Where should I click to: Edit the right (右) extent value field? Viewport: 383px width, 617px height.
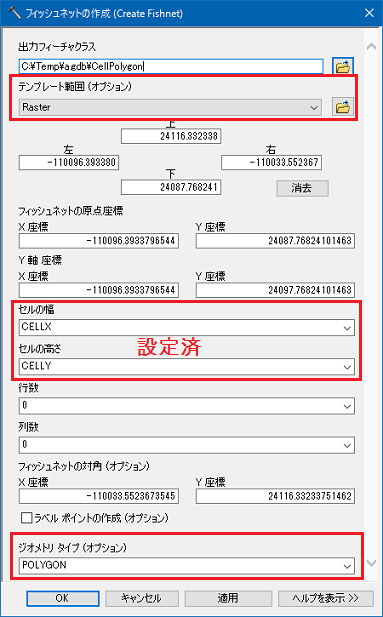point(271,163)
